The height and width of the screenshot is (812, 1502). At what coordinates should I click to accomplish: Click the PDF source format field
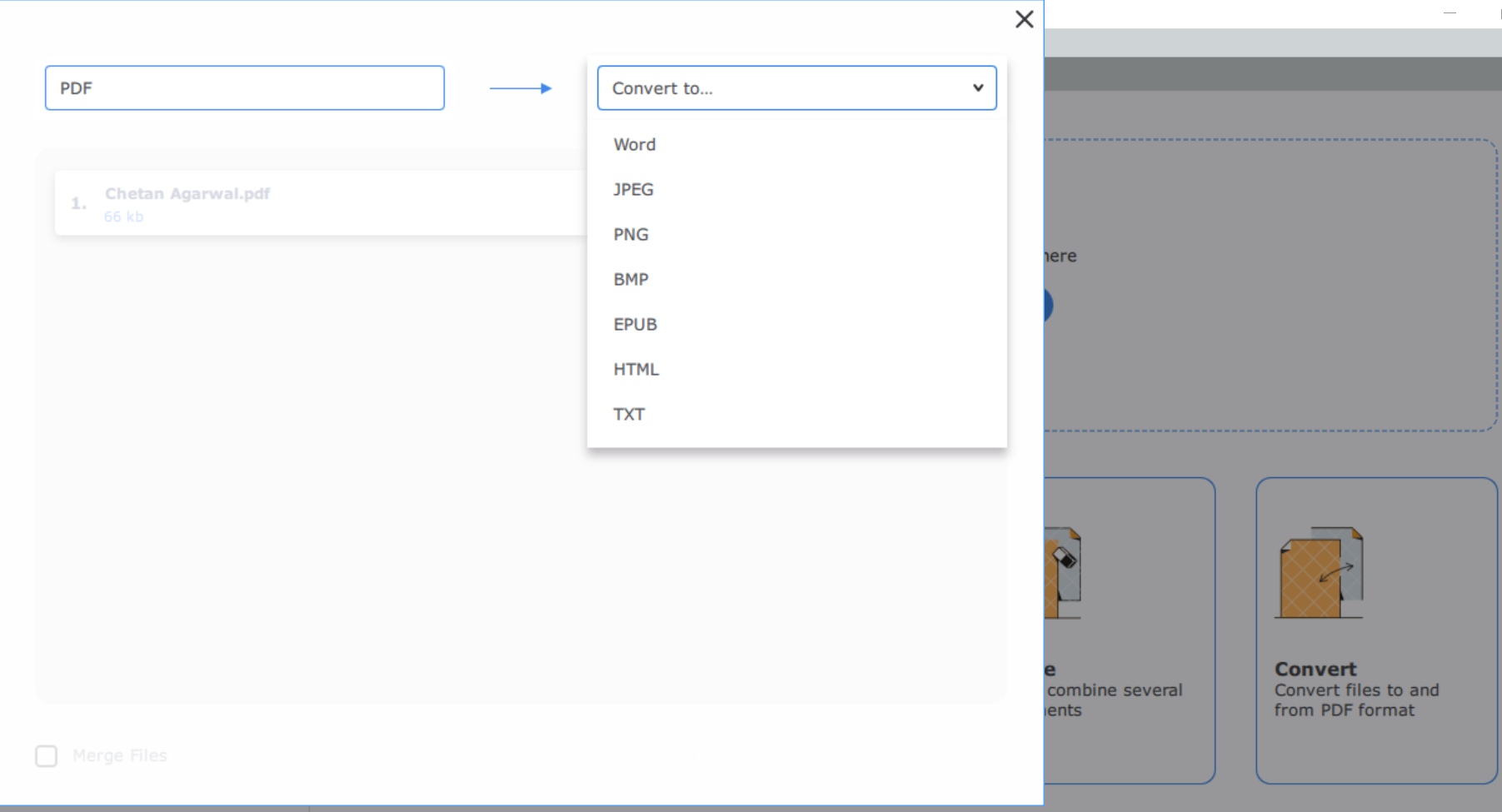click(244, 87)
